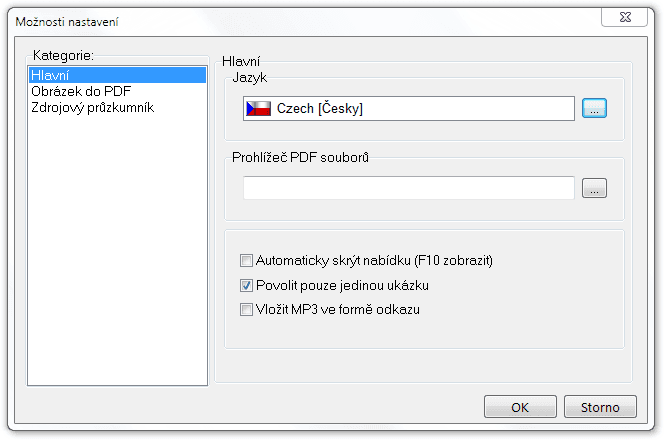Enable Automaticky skrýt nabídku checkbox

tap(246, 260)
